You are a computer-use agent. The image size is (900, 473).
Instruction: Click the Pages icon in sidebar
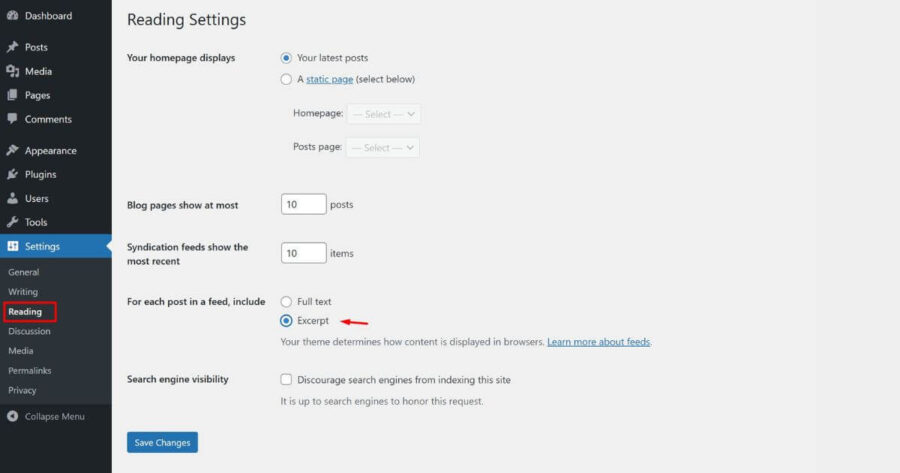pyautogui.click(x=12, y=95)
